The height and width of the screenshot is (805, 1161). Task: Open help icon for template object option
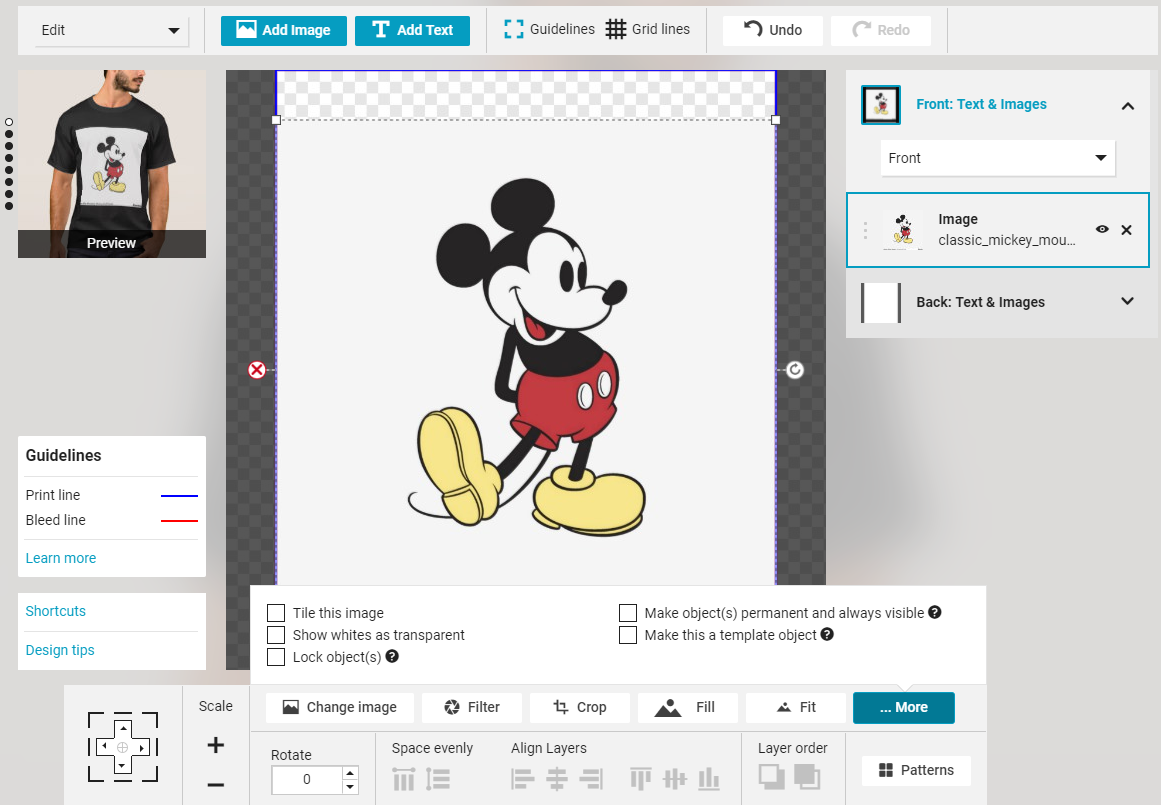coord(827,634)
